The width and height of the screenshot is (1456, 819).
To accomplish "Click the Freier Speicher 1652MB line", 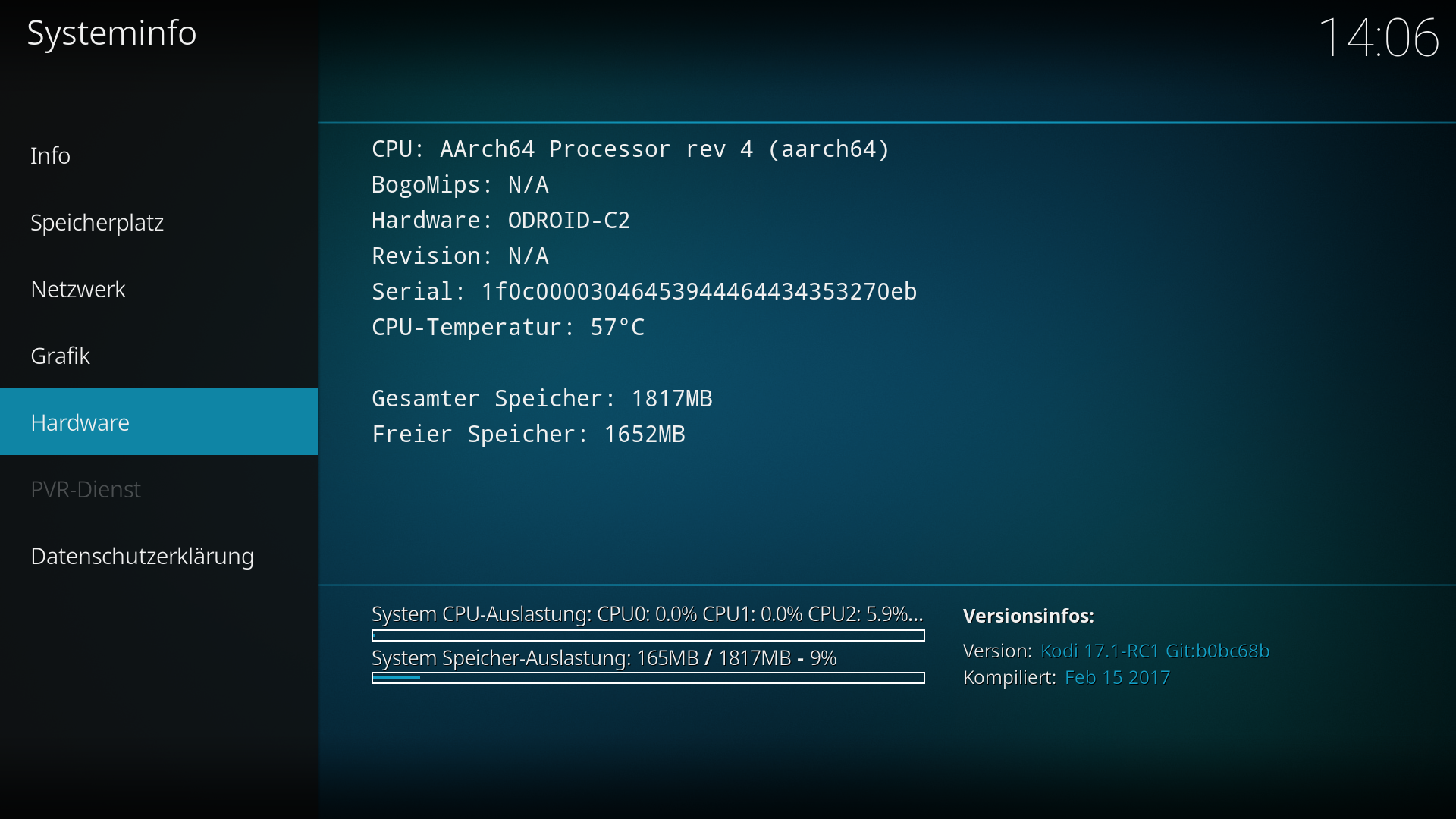I will pos(529,434).
